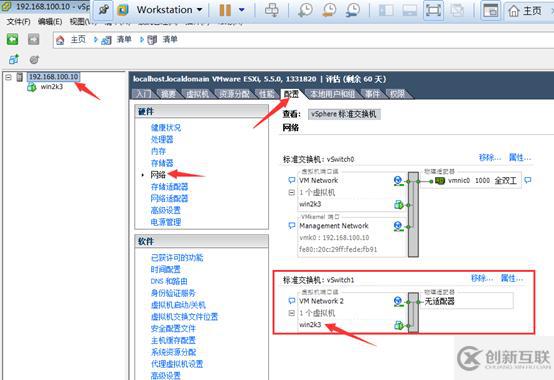Click the unity mode icon

coord(457,10)
